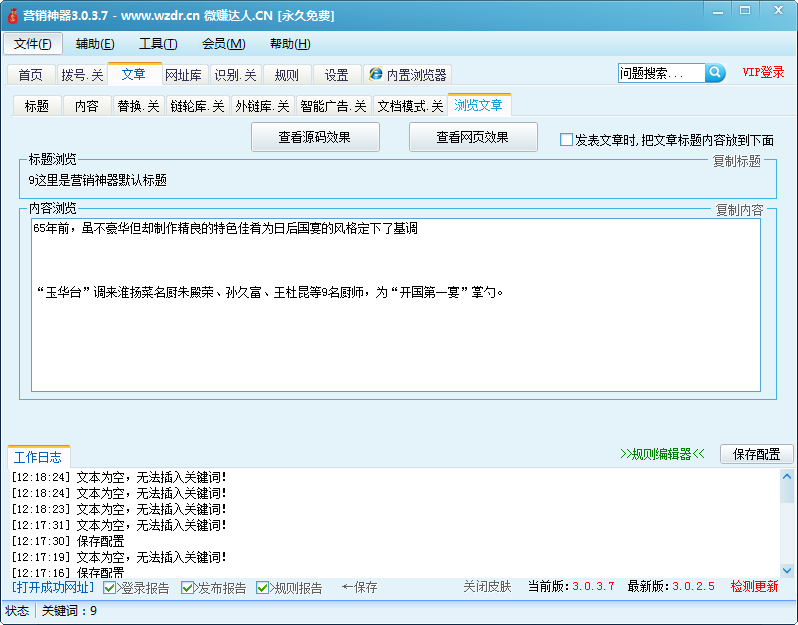Switch to the 网址库 tab
Image resolution: width=798 pixels, height=625 pixels.
[x=183, y=75]
